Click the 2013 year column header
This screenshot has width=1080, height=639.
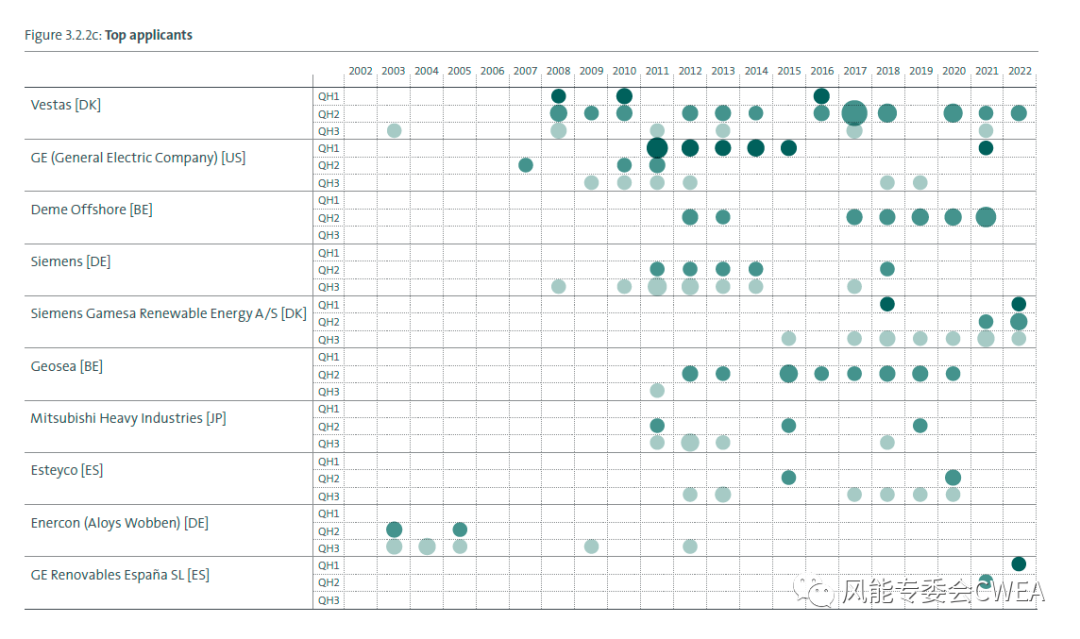point(723,71)
